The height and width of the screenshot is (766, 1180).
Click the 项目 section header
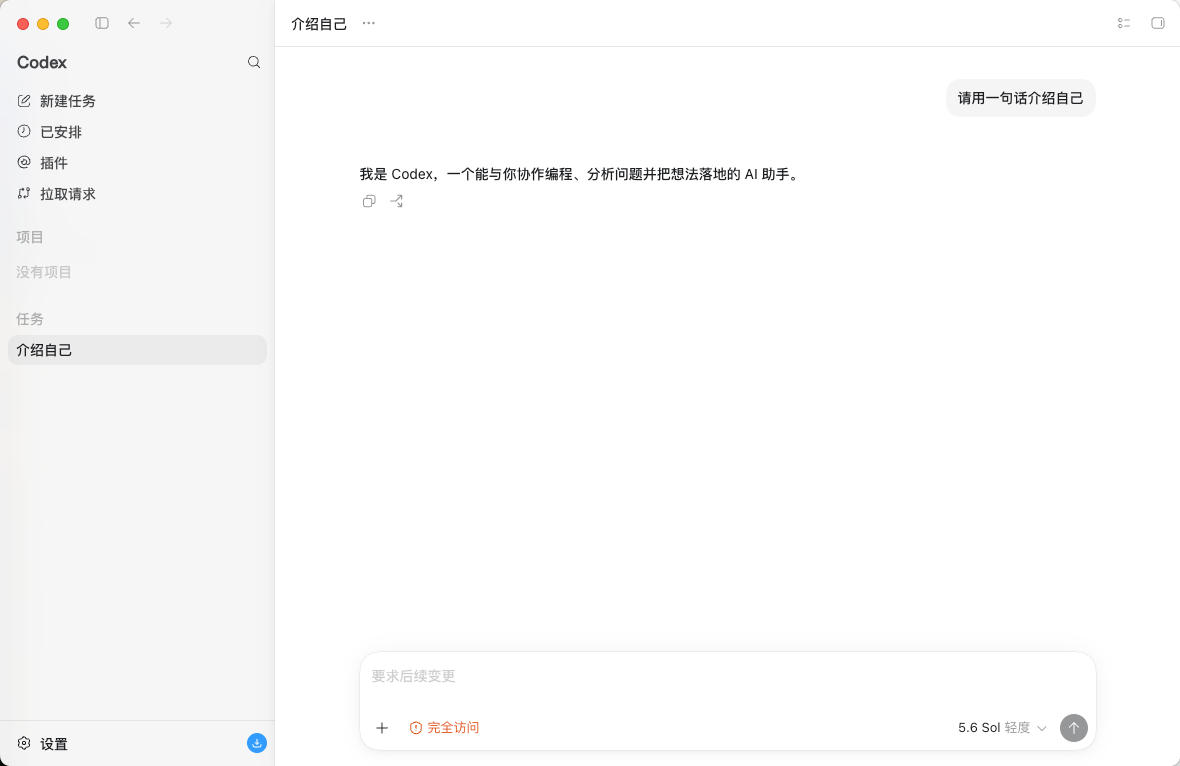point(30,237)
